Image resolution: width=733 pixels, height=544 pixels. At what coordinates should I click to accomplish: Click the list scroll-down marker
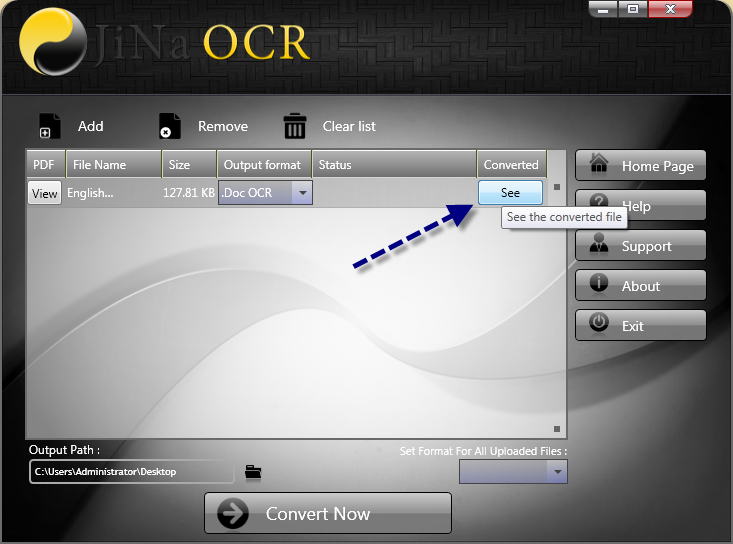[x=557, y=429]
